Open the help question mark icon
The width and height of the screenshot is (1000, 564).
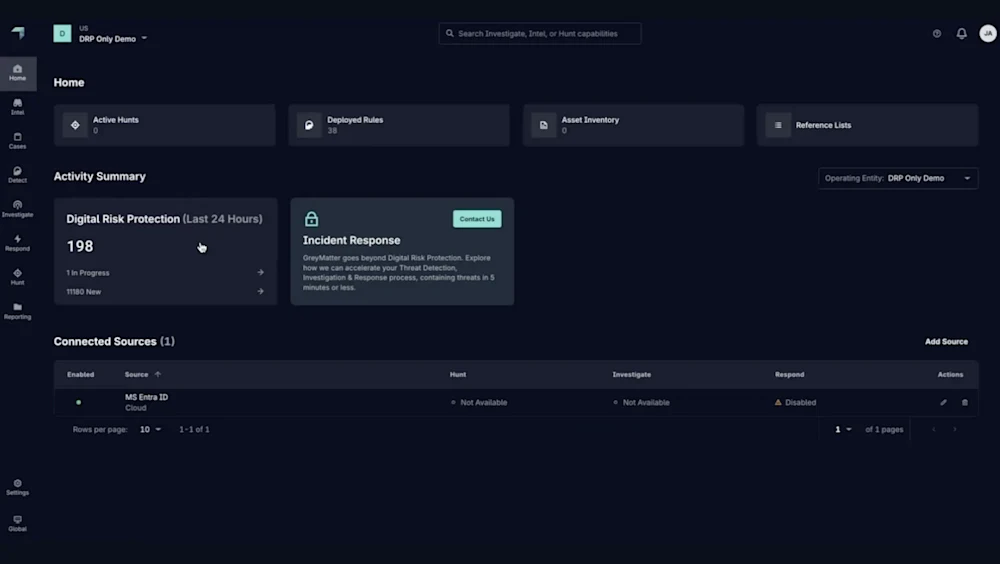937,33
